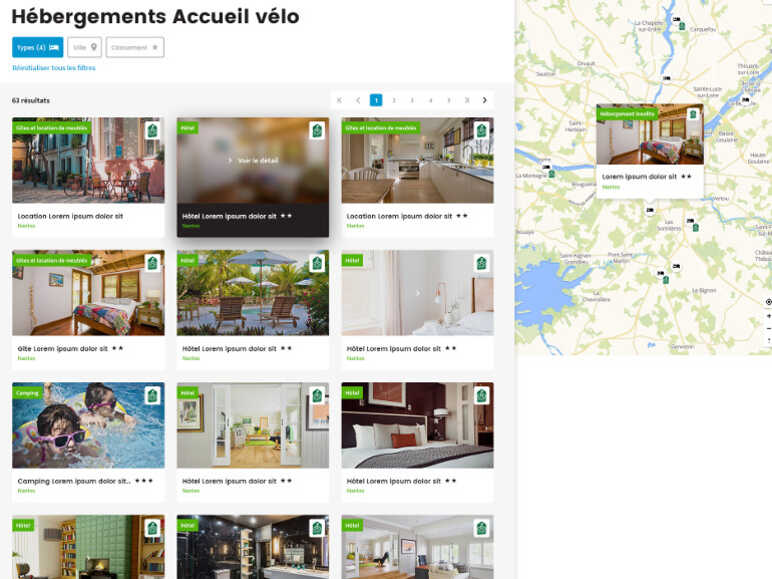Go to previous results page arrow
The image size is (772, 579).
pos(358,100)
